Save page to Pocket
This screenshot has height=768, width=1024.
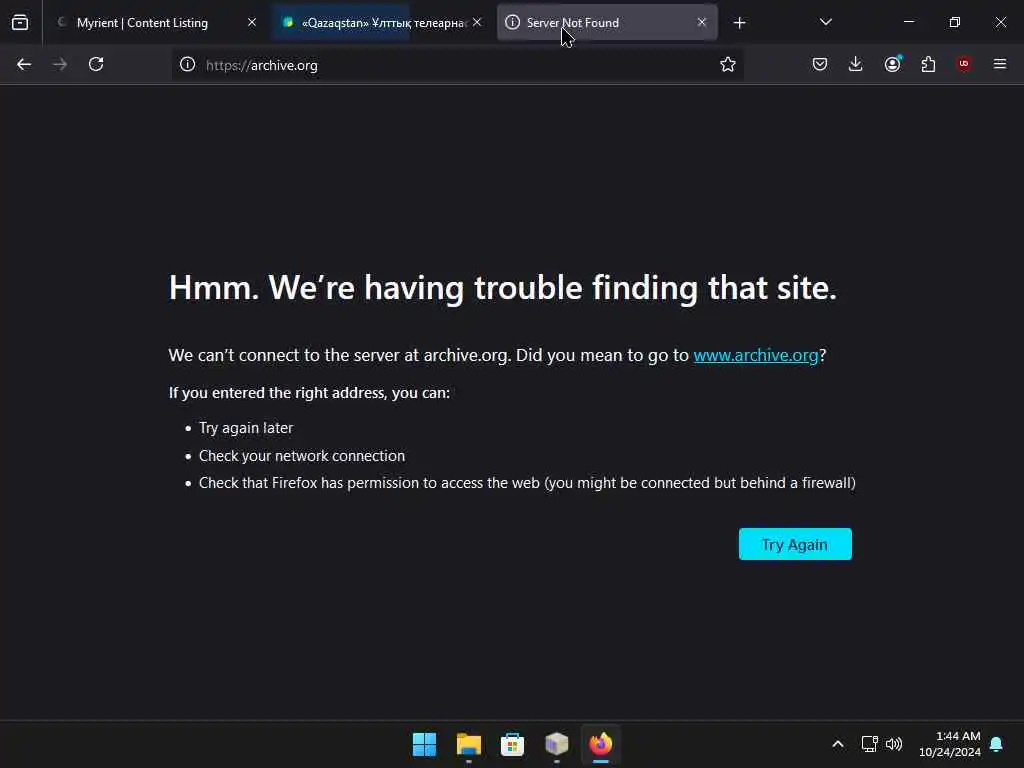pos(820,64)
